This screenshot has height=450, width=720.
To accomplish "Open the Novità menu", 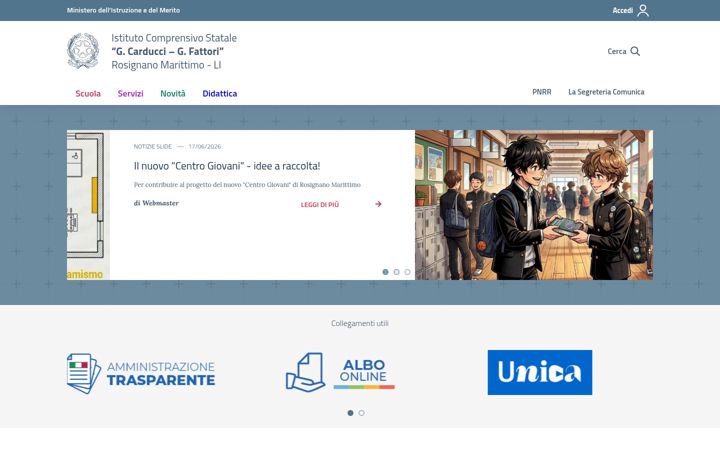I will 173,94.
